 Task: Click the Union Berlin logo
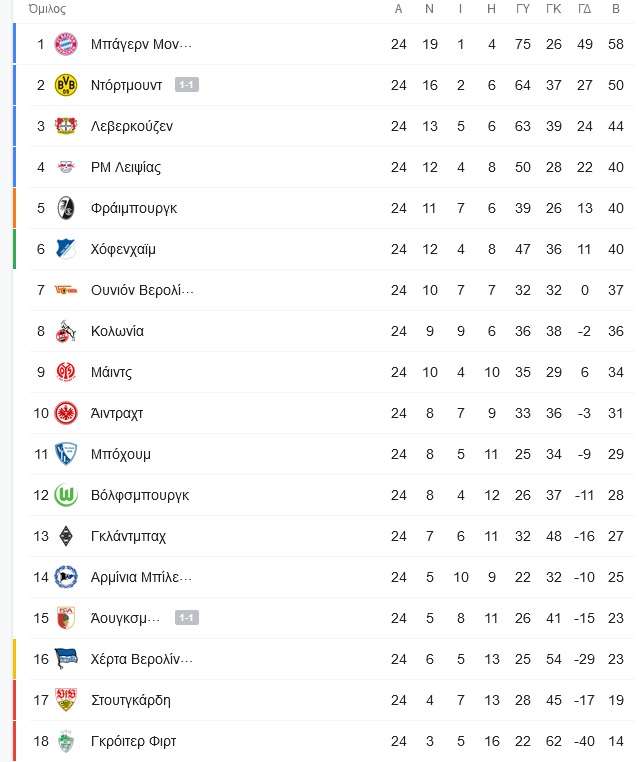coord(66,290)
